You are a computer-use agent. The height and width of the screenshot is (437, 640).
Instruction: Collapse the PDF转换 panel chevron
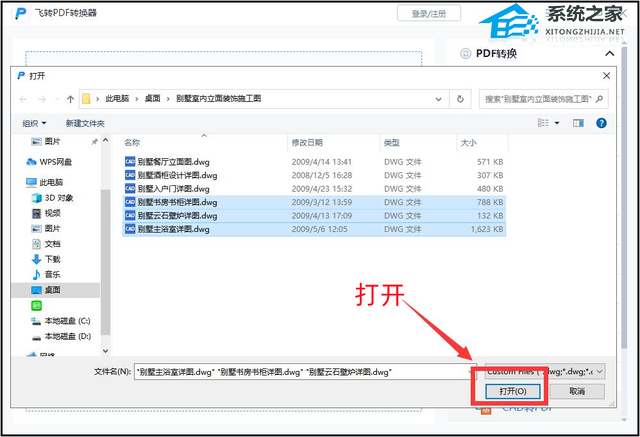pyautogui.click(x=609, y=53)
